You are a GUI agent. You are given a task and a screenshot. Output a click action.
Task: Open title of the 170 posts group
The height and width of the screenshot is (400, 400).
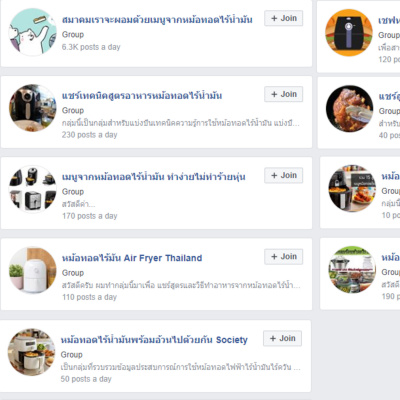[x=154, y=177]
